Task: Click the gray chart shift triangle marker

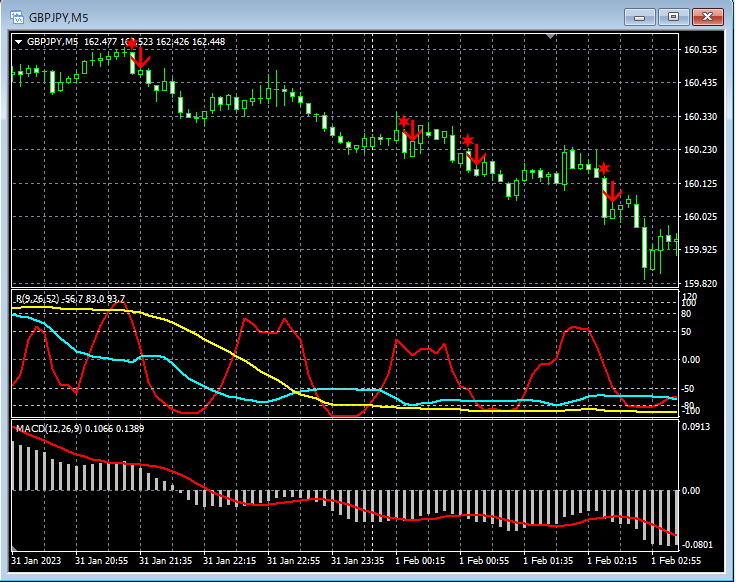Action: click(550, 36)
